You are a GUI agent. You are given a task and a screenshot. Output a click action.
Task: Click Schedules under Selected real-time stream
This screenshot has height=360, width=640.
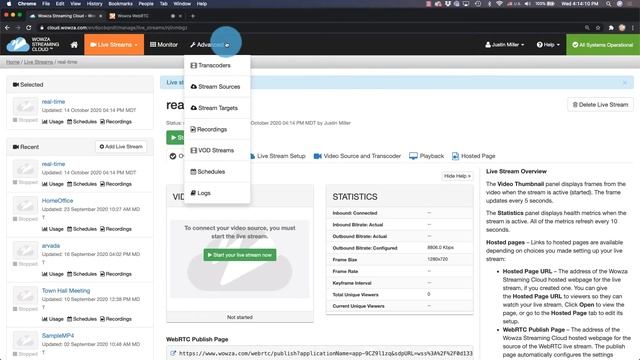(82, 122)
